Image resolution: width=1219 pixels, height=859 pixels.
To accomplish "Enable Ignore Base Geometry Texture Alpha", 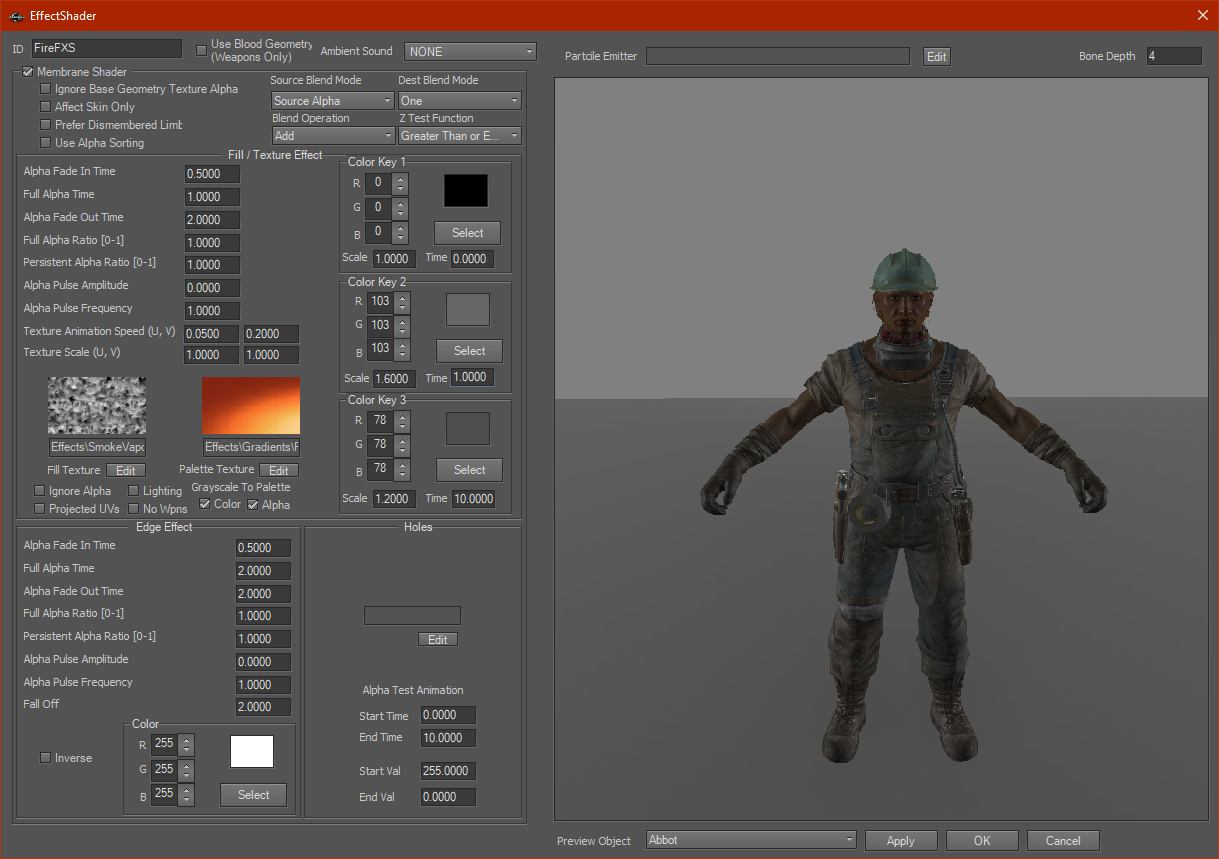I will [45, 89].
